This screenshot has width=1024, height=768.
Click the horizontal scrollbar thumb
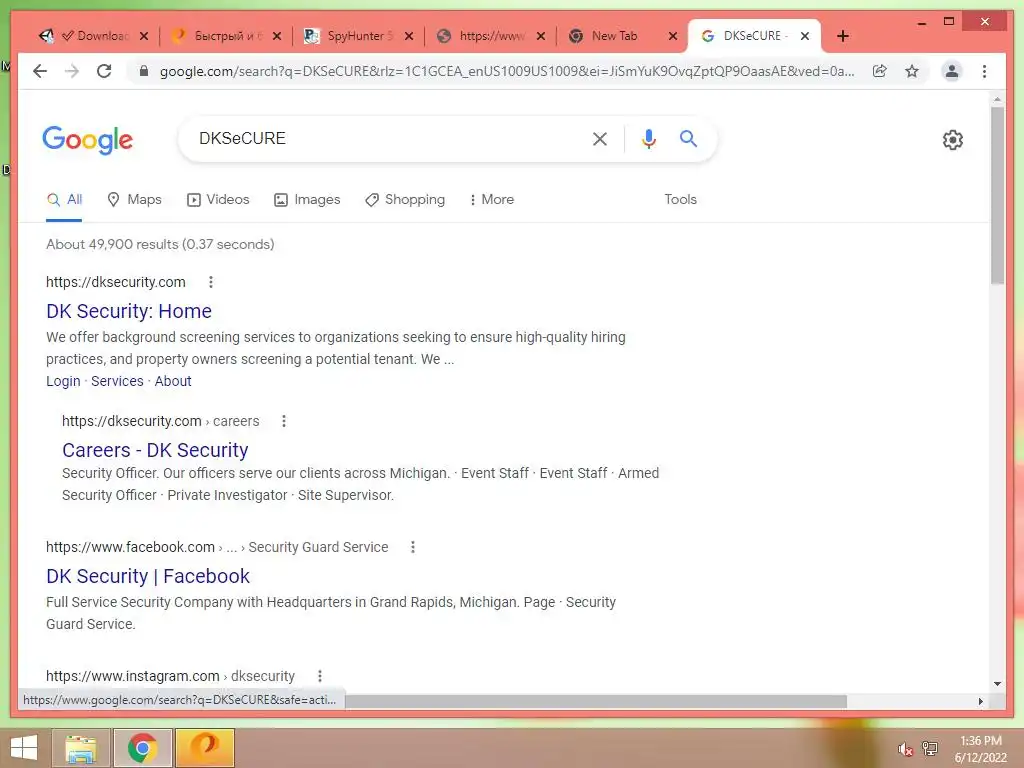tap(596, 701)
